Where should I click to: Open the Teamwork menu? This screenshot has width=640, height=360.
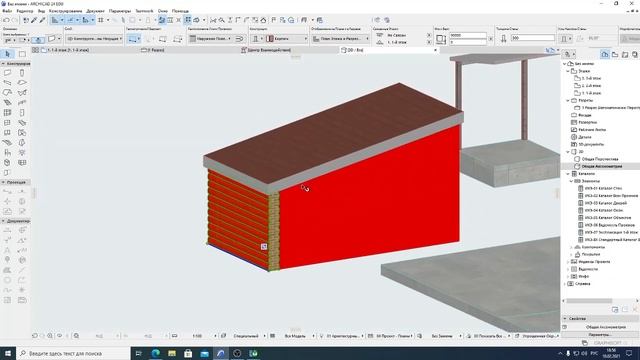click(144, 11)
